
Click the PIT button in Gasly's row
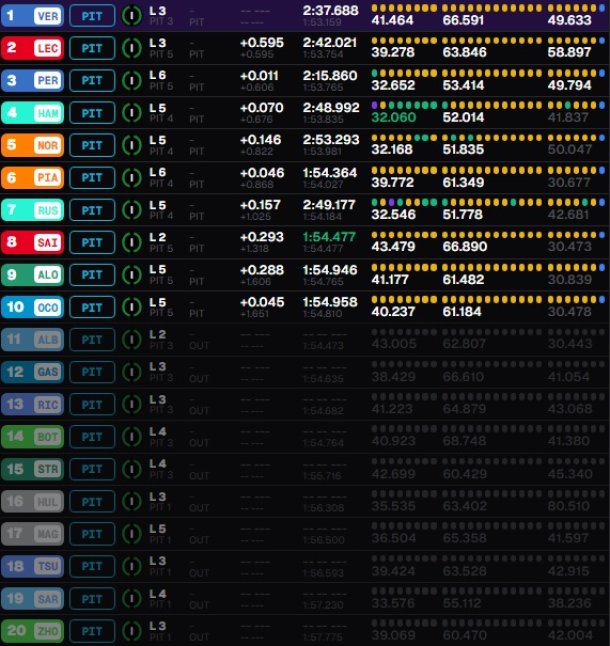[92, 371]
